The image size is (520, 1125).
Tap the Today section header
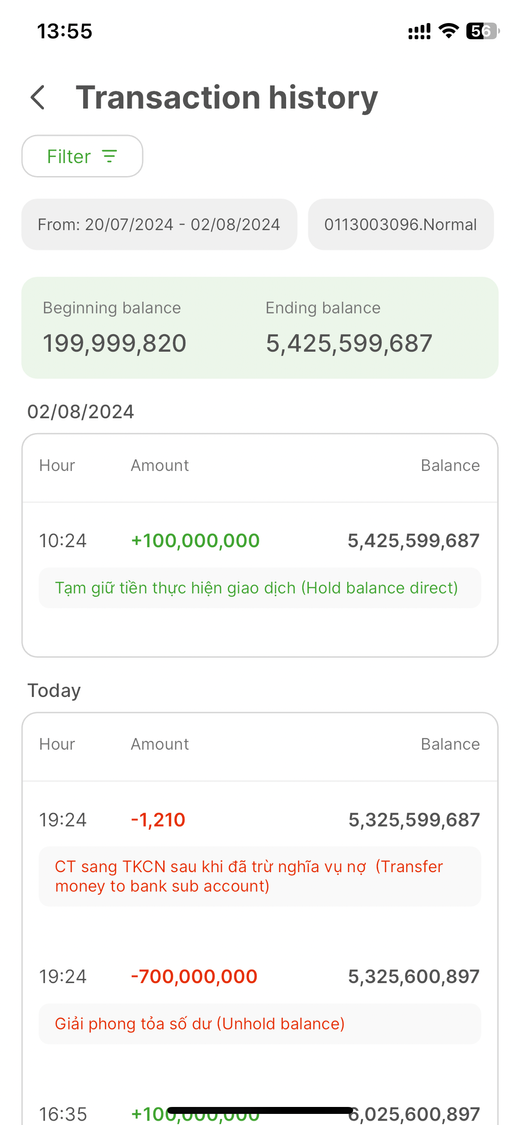55,691
